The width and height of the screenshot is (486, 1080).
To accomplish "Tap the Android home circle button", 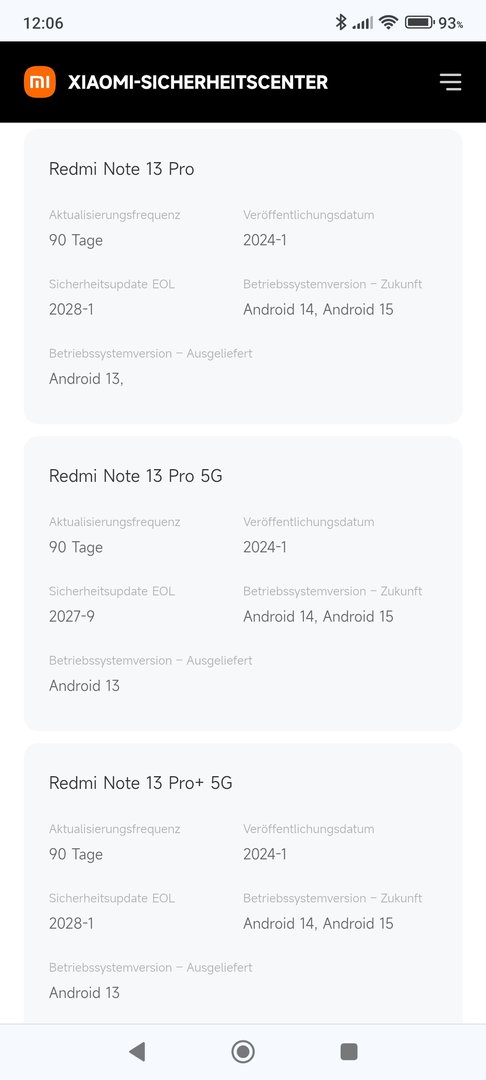I will 243,1051.
